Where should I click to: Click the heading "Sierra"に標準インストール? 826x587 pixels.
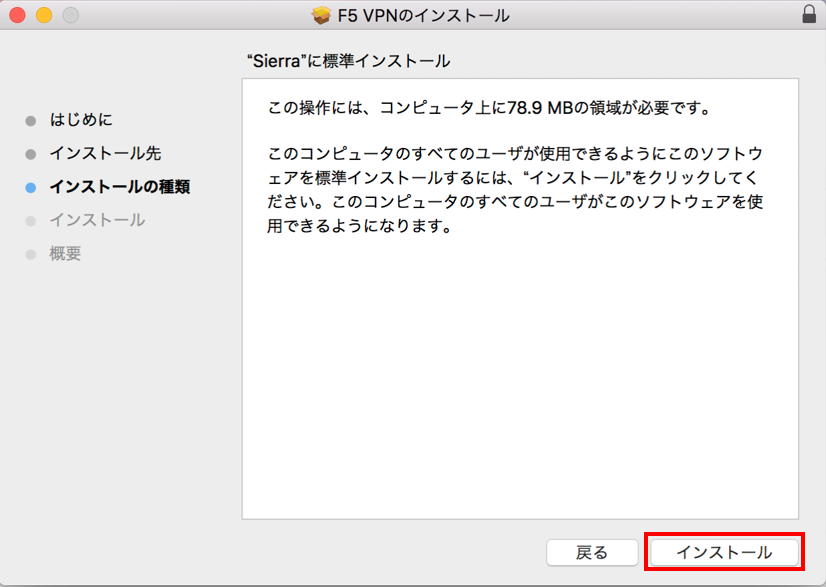pos(349,61)
